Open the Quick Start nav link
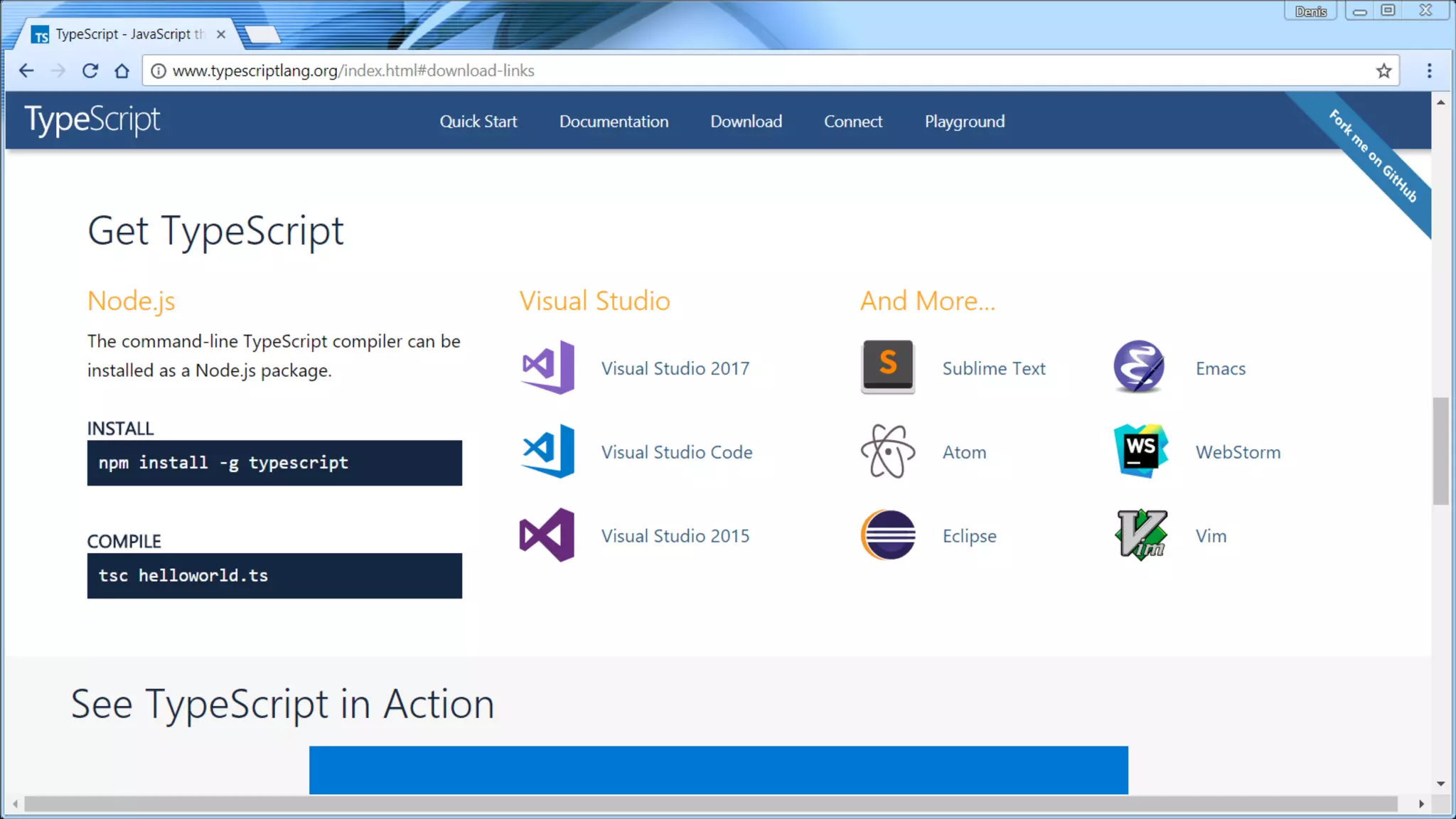The image size is (1456, 819). pos(478,122)
